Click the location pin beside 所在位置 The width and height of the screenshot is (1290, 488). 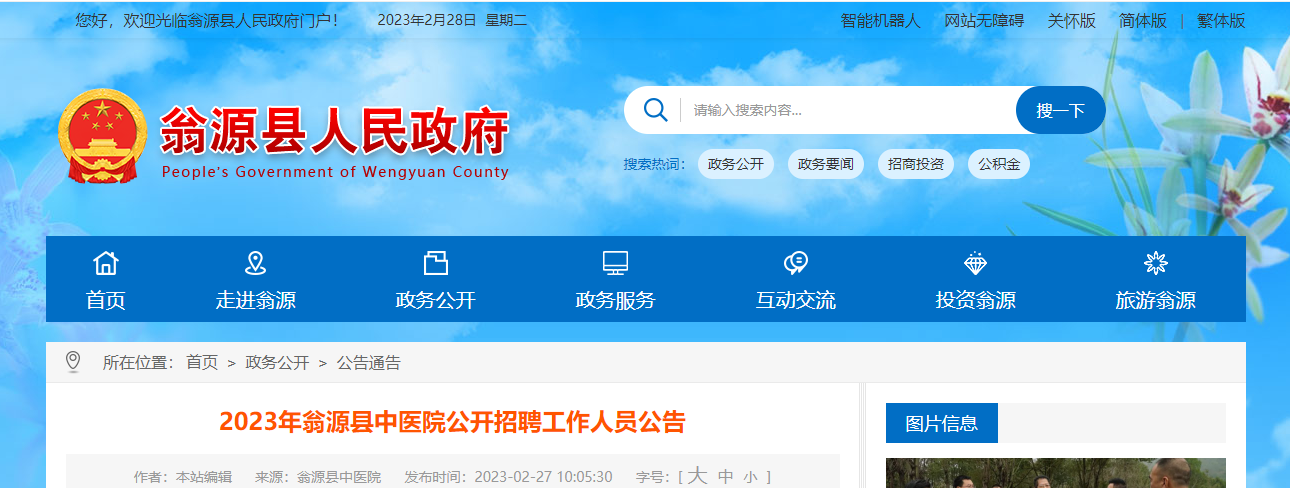tap(73, 362)
